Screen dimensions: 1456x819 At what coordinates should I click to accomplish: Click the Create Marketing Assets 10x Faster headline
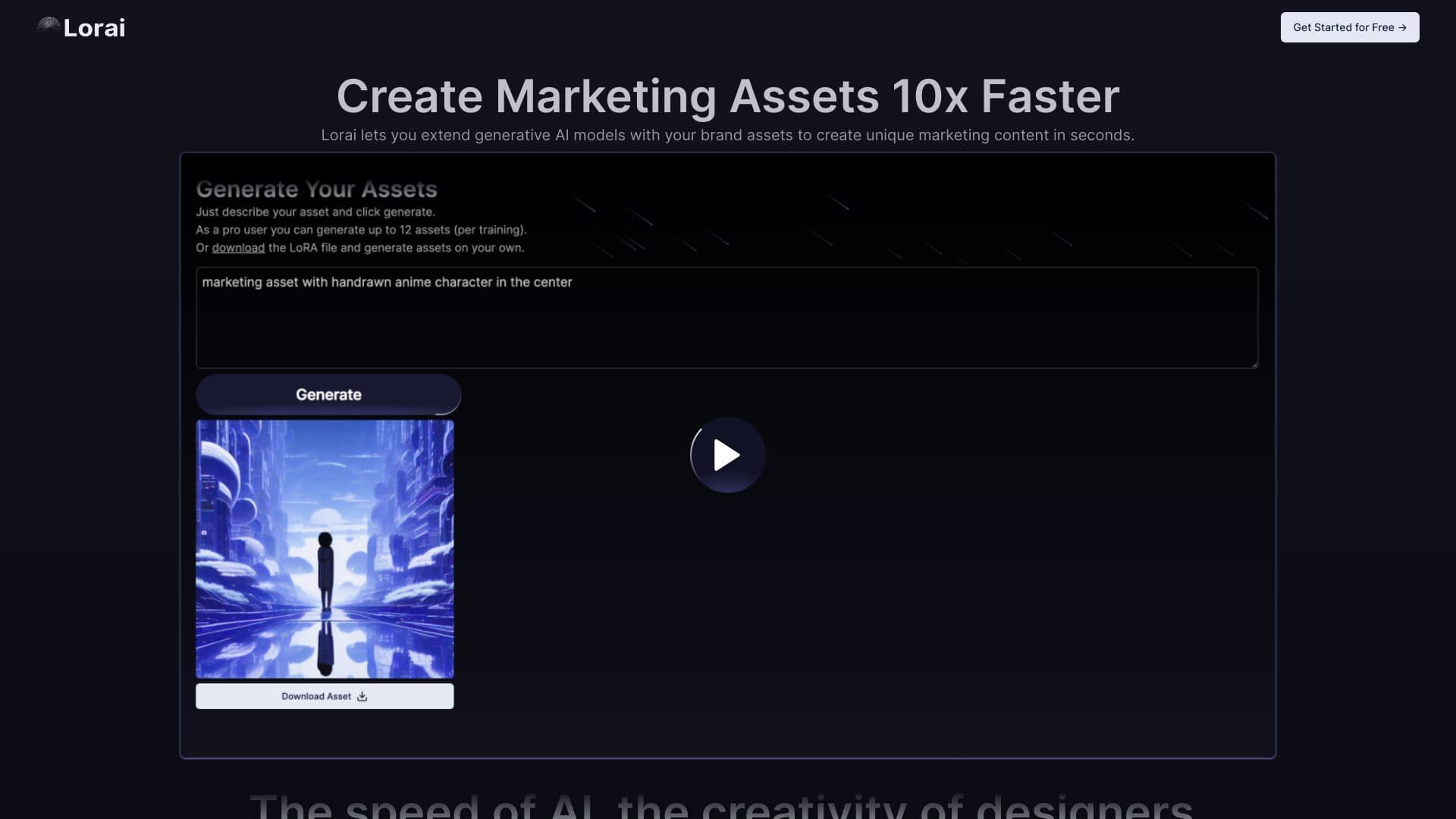(x=727, y=96)
